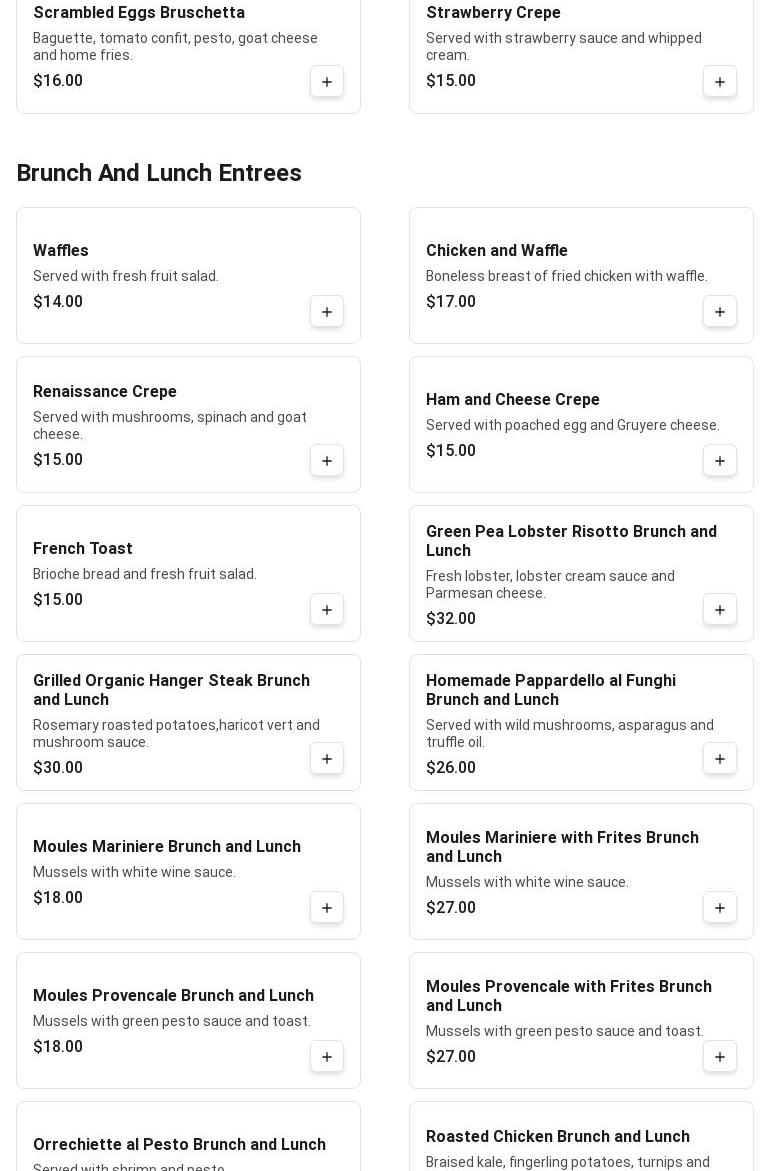
Task: Add Homemade Pappardello al Funghi
Action: [x=719, y=759]
